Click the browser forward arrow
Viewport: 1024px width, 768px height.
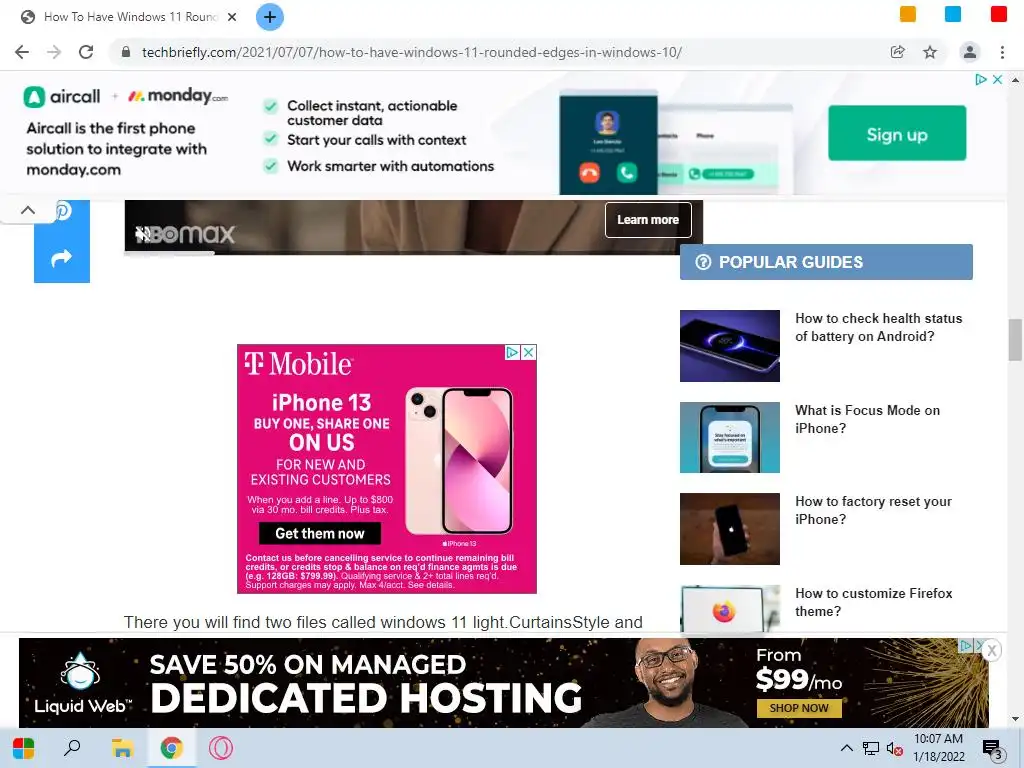point(54,52)
